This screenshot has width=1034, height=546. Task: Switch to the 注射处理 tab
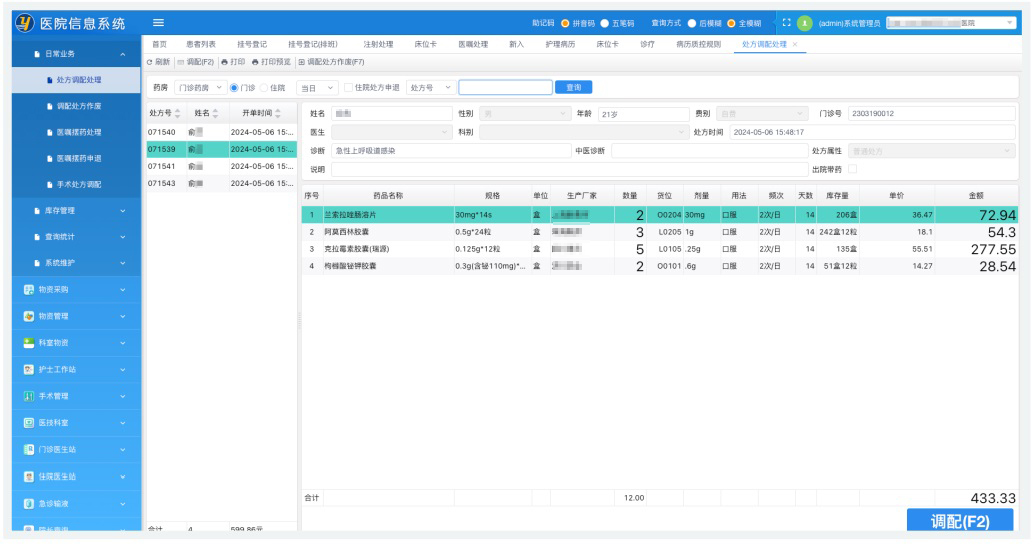(378, 44)
